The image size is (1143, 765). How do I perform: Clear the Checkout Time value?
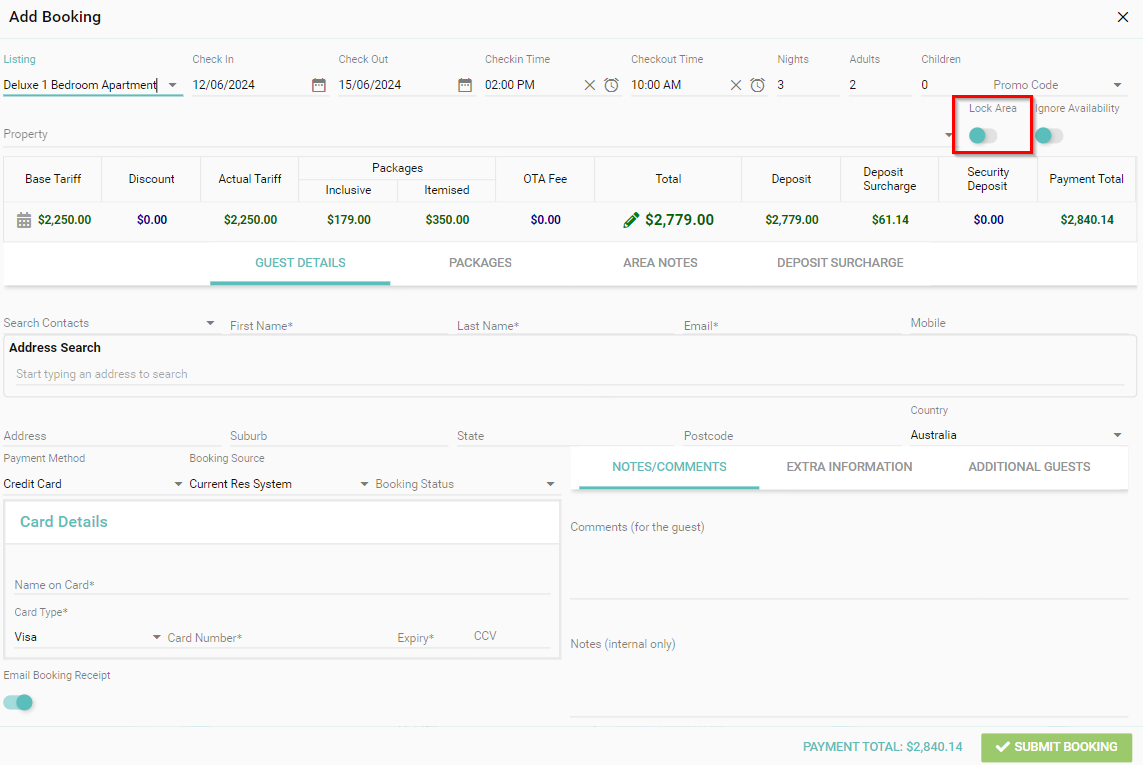tap(736, 85)
